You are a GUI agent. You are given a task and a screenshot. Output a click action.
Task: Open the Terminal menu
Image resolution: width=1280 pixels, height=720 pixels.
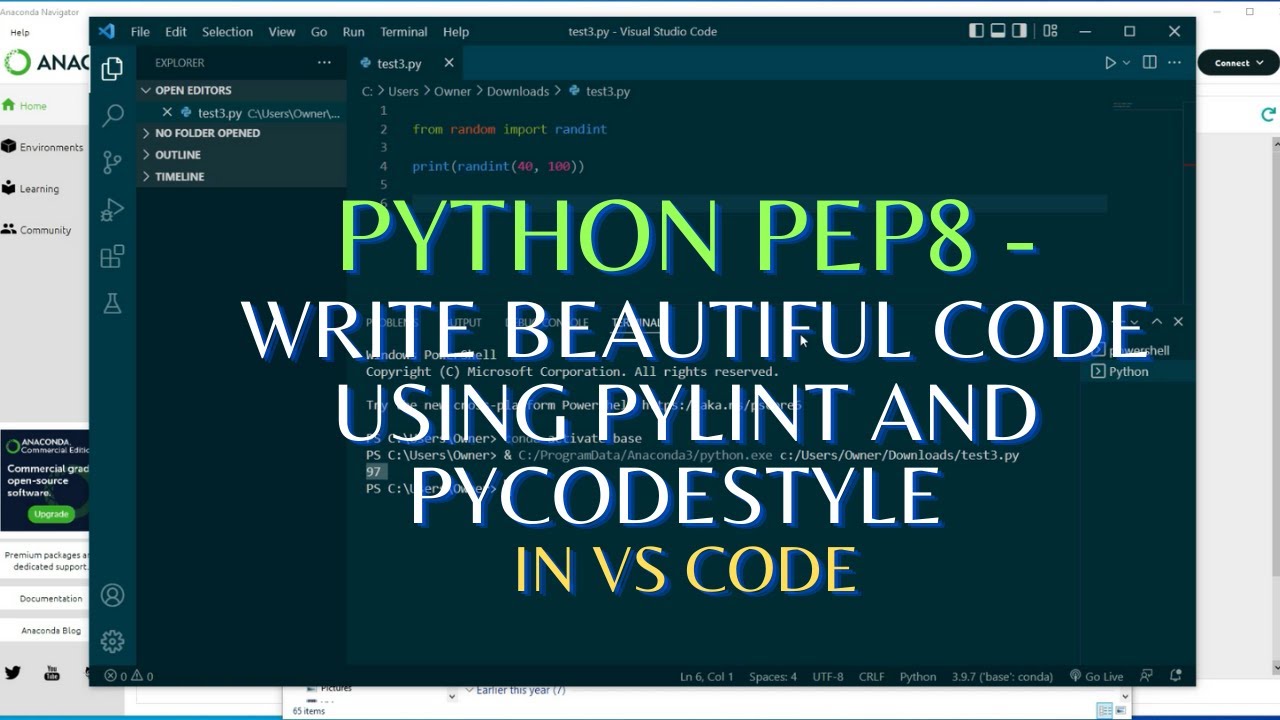pos(404,31)
